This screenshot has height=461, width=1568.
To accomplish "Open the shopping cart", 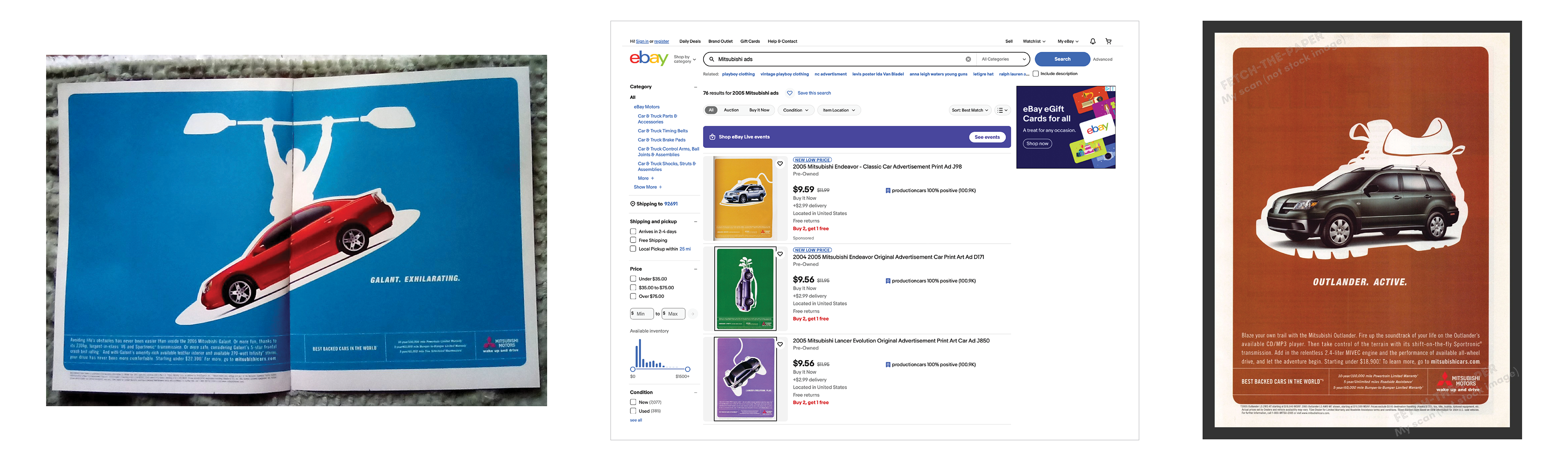I will pyautogui.click(x=1109, y=41).
